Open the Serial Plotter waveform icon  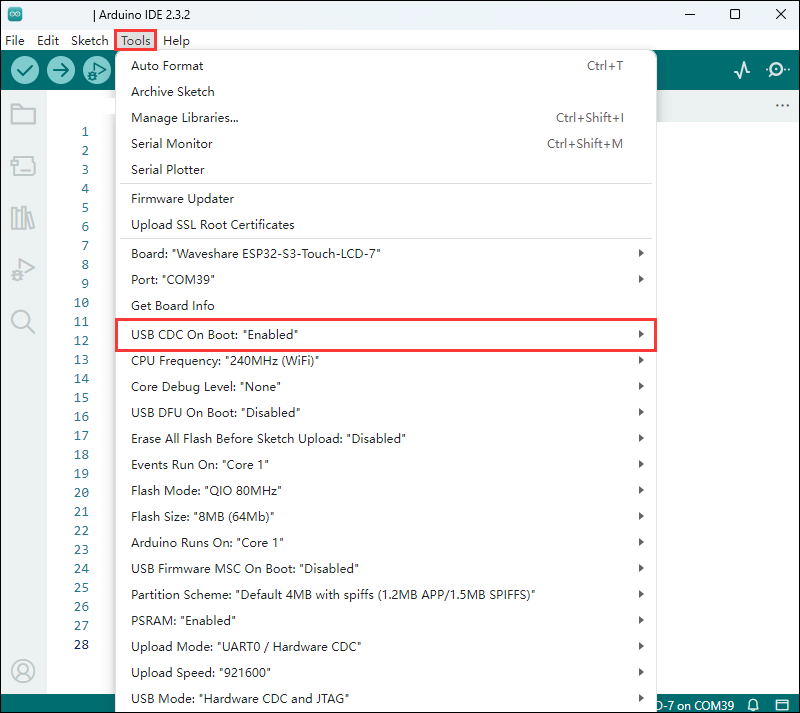coord(741,70)
